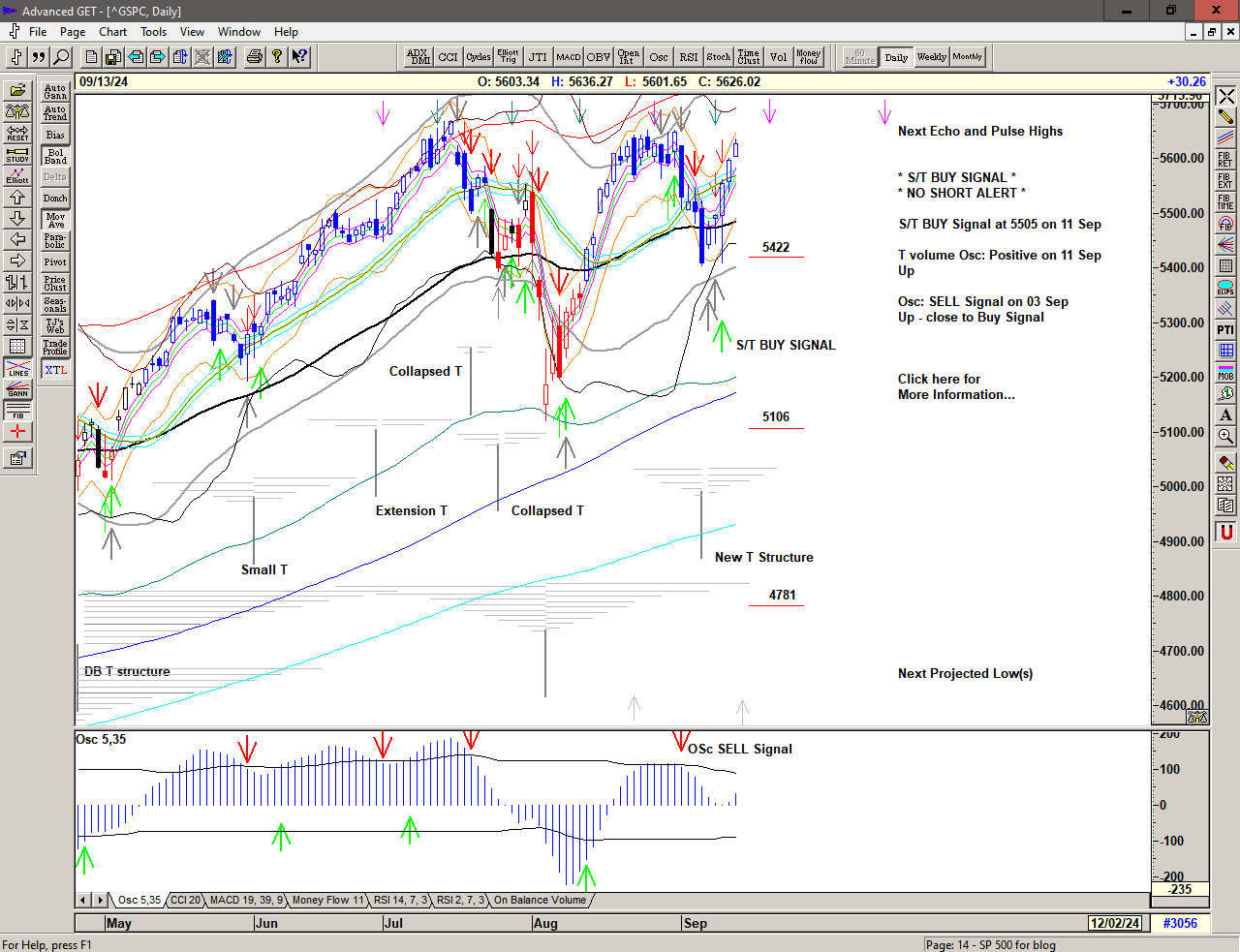
Task: Click the PTI tool icon
Action: pos(1225,329)
